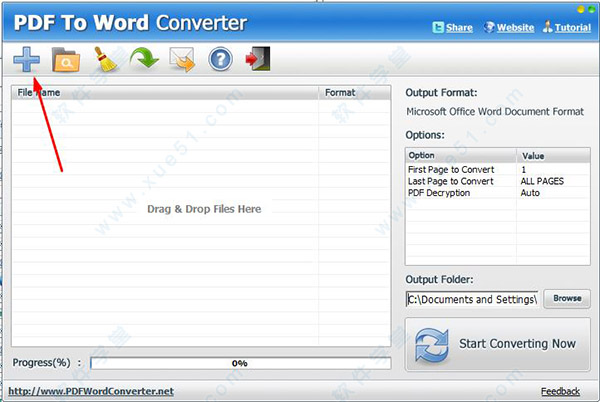Click the envelope icon in toolbar
The width and height of the screenshot is (600, 402).
coord(183,60)
